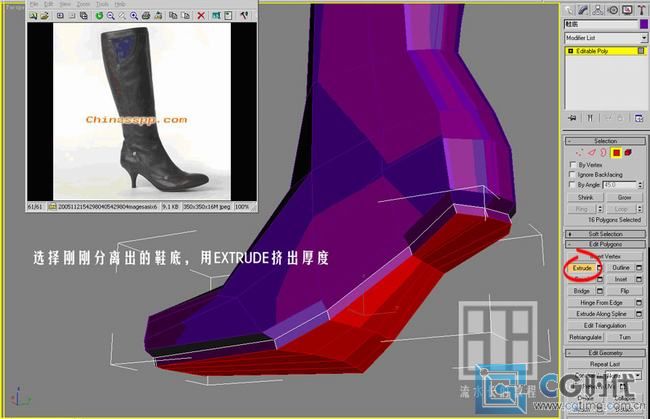Open Bridge settings dialog box
The image size is (650, 419).
point(599,291)
